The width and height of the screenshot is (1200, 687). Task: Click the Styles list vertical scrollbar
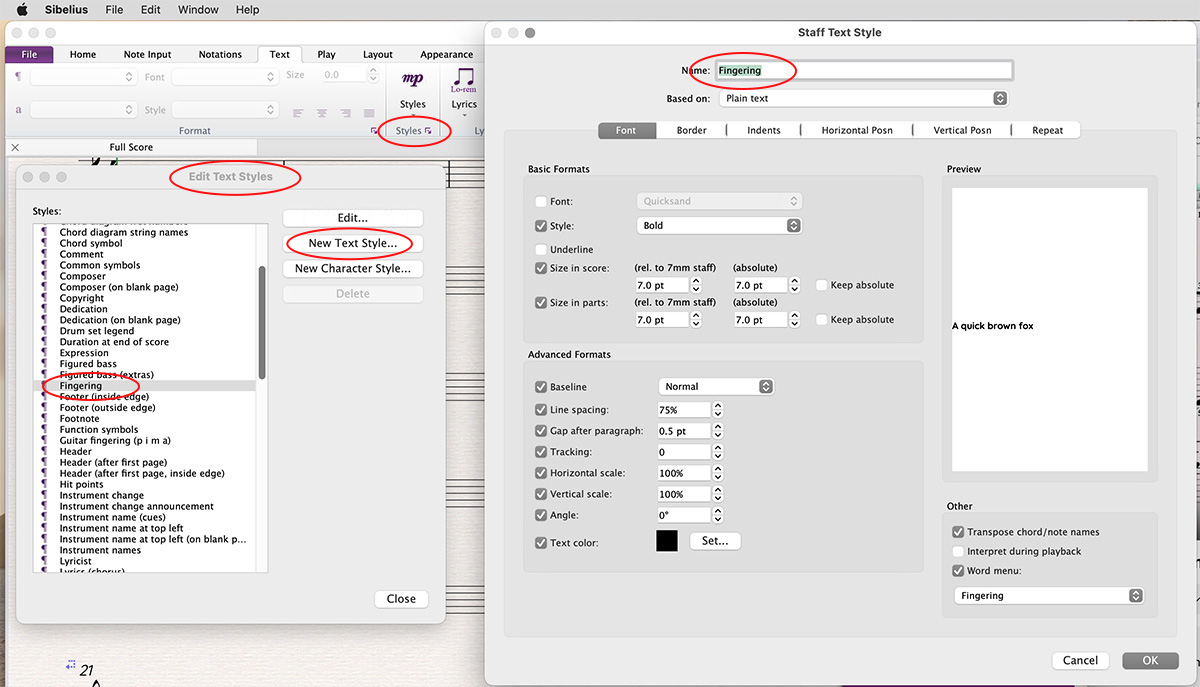[x=262, y=321]
